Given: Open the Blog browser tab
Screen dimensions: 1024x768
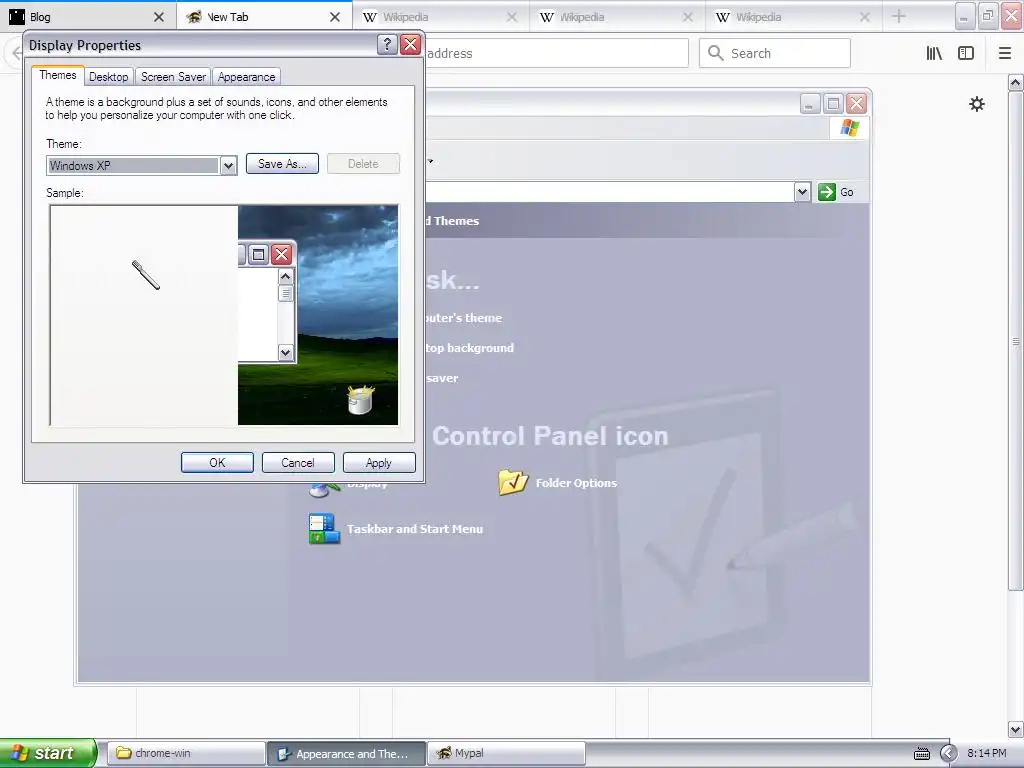Looking at the screenshot, I should click(88, 17).
